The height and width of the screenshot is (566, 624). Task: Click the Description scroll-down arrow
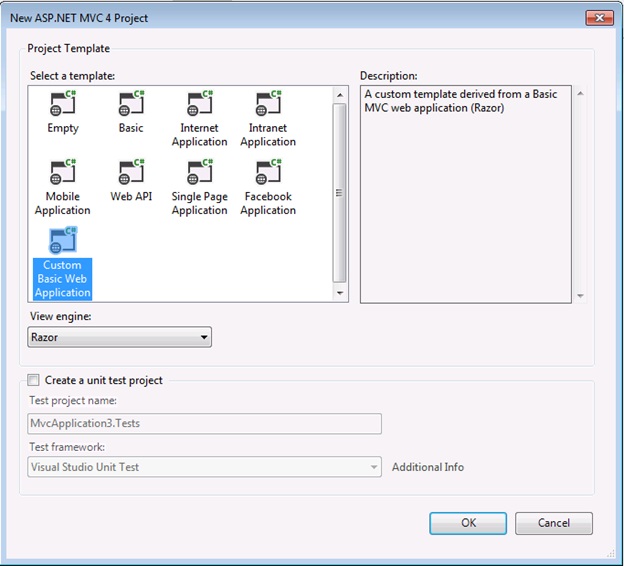pyautogui.click(x=580, y=296)
